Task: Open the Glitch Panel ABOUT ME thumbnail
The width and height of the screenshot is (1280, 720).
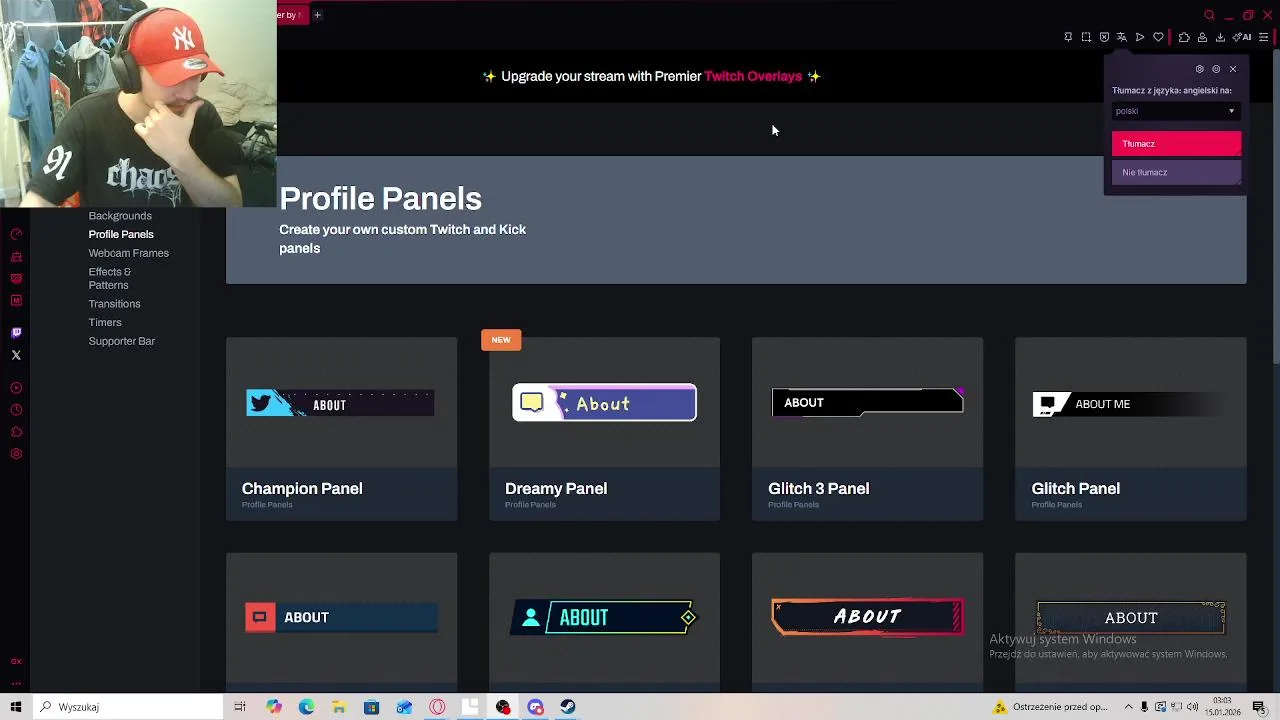Action: pos(1130,404)
